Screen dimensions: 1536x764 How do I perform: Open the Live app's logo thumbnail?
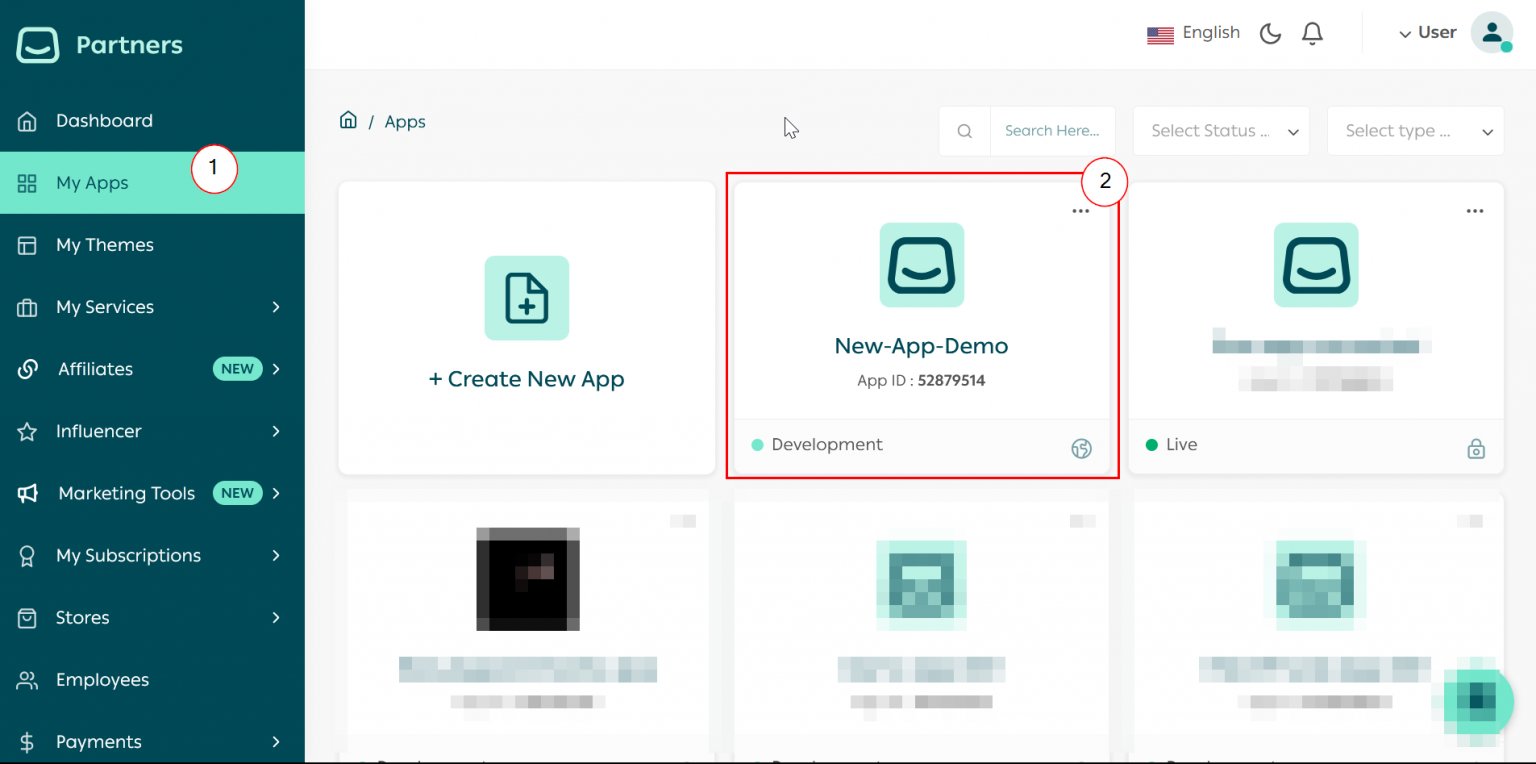[1316, 265]
